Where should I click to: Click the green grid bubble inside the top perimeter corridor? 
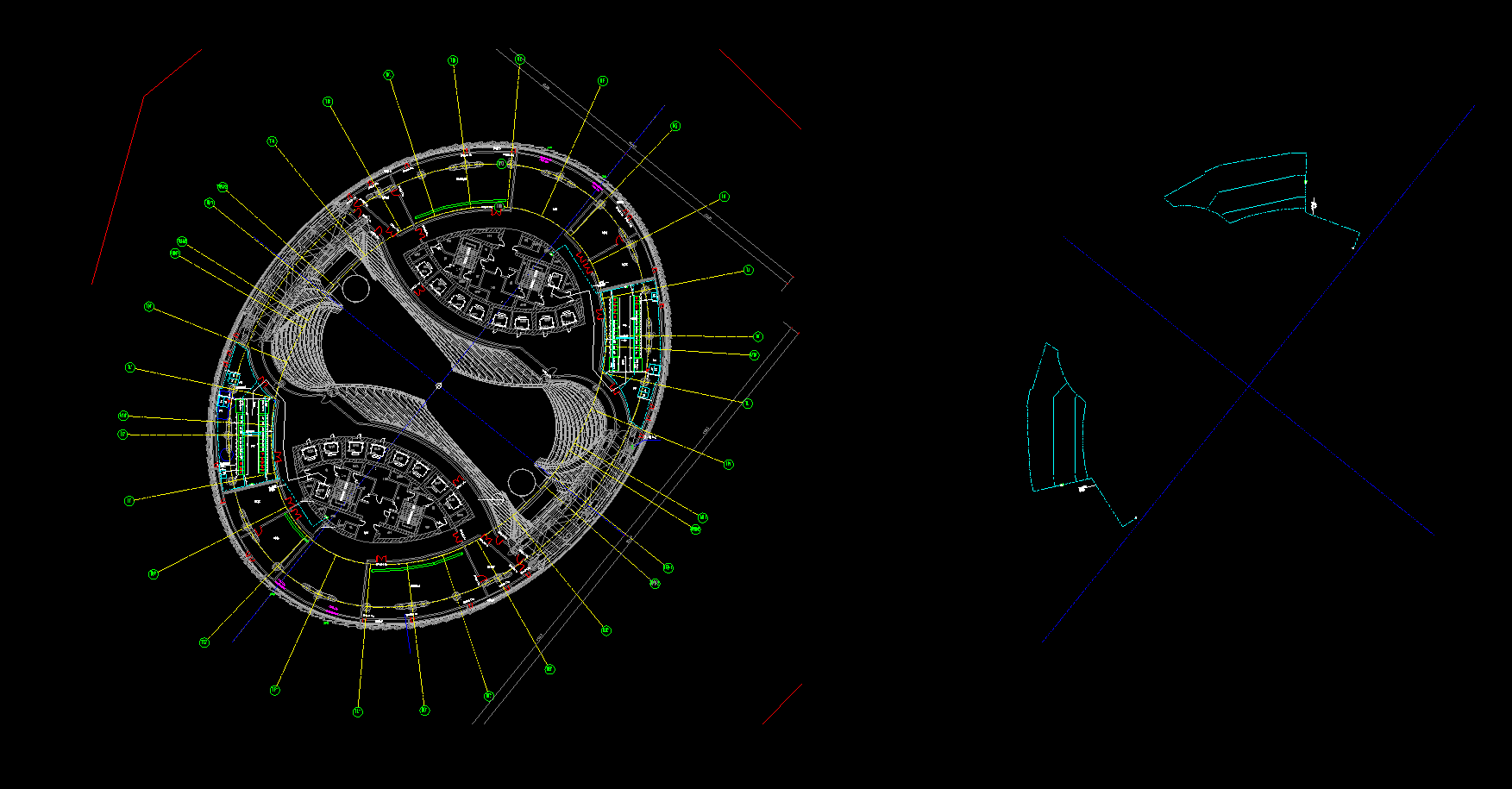[x=501, y=163]
